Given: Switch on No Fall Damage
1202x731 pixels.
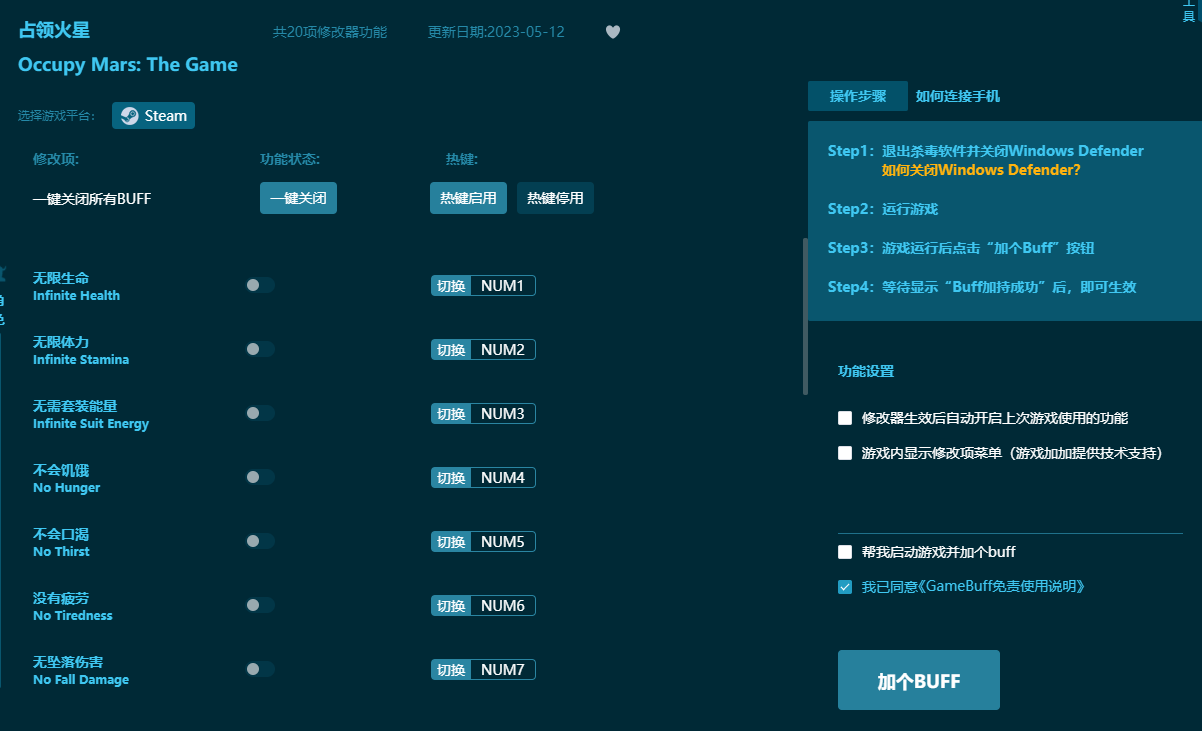Looking at the screenshot, I should [260, 669].
